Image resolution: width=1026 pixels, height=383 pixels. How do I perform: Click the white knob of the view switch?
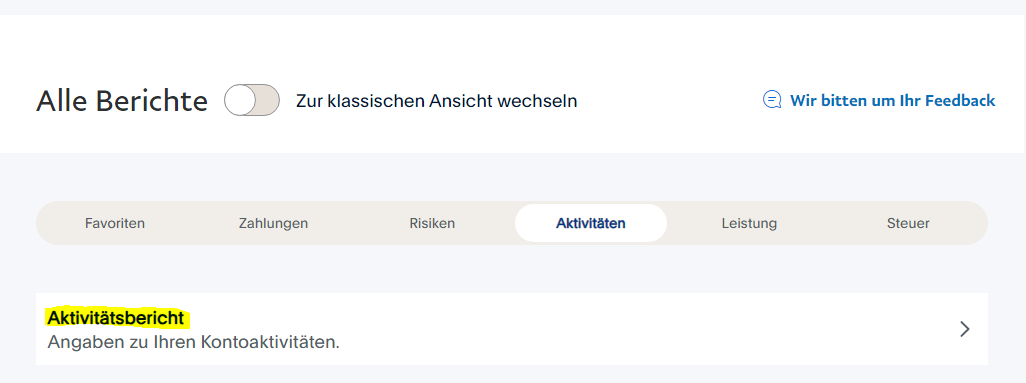pos(240,100)
